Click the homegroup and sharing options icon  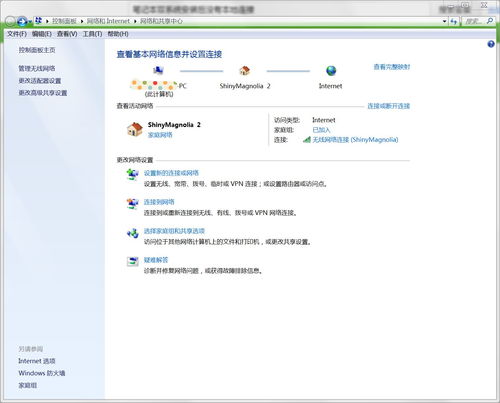coord(133,233)
